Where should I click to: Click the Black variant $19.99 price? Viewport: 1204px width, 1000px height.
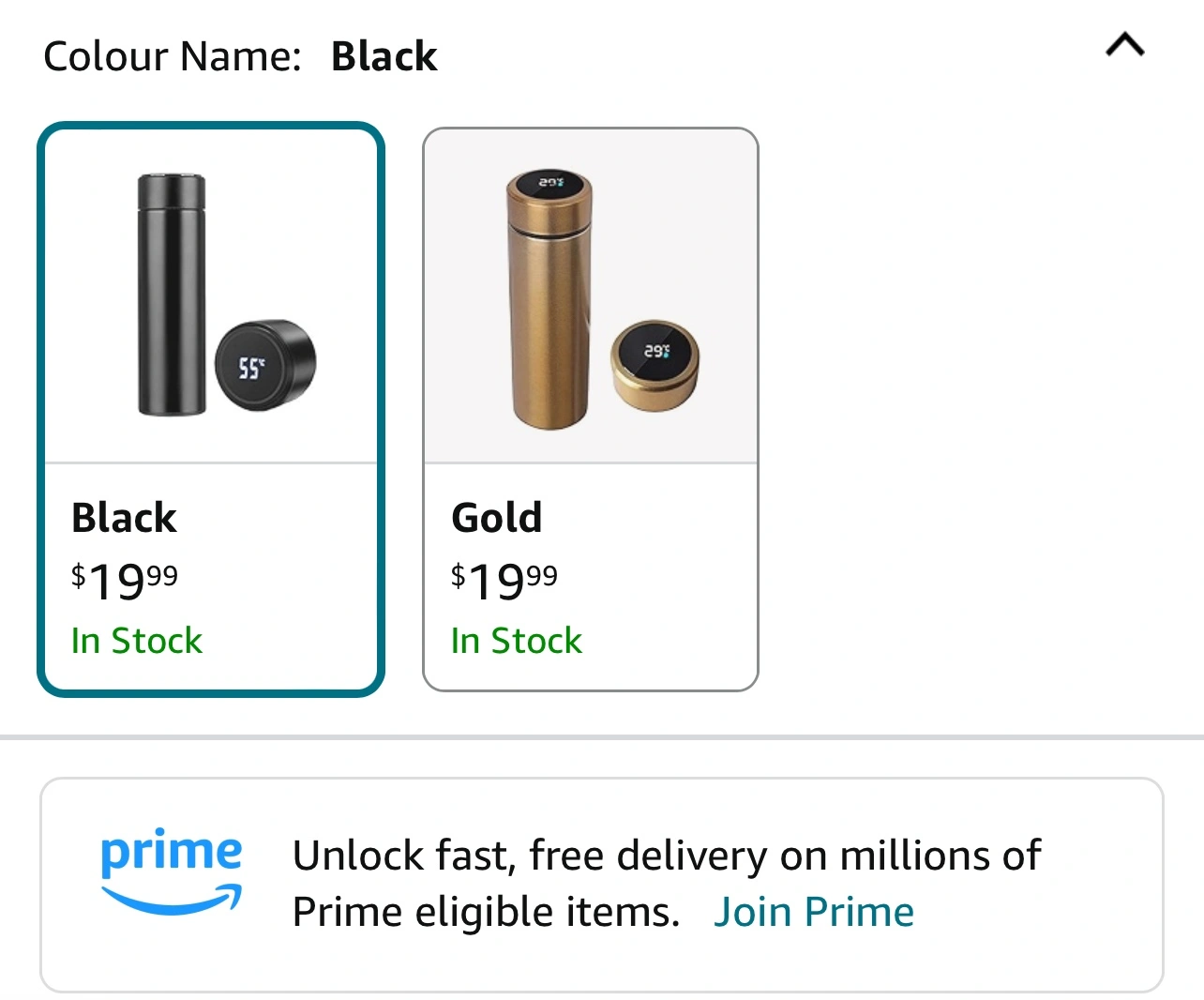point(125,580)
